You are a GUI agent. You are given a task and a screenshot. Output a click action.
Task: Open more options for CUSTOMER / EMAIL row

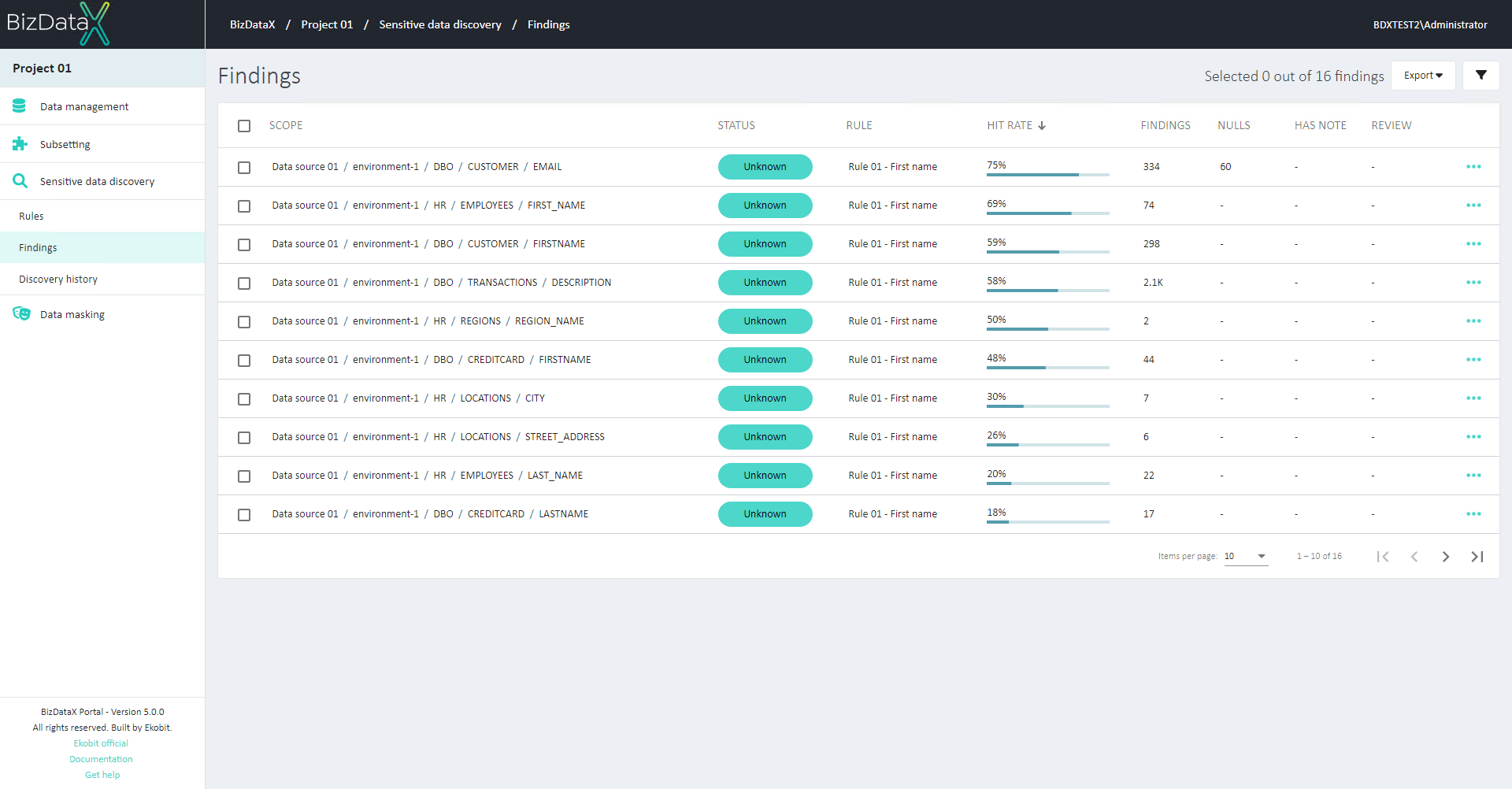coord(1473,167)
